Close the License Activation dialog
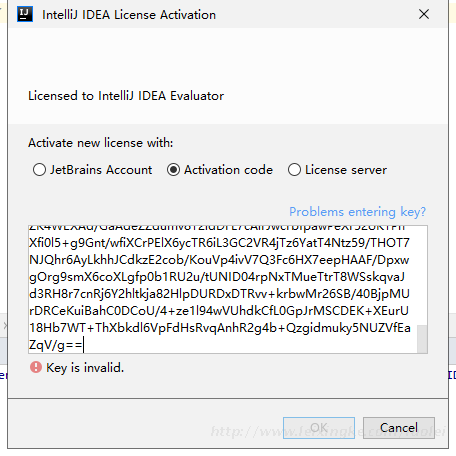Screen dimensions: 456x456 point(424,14)
